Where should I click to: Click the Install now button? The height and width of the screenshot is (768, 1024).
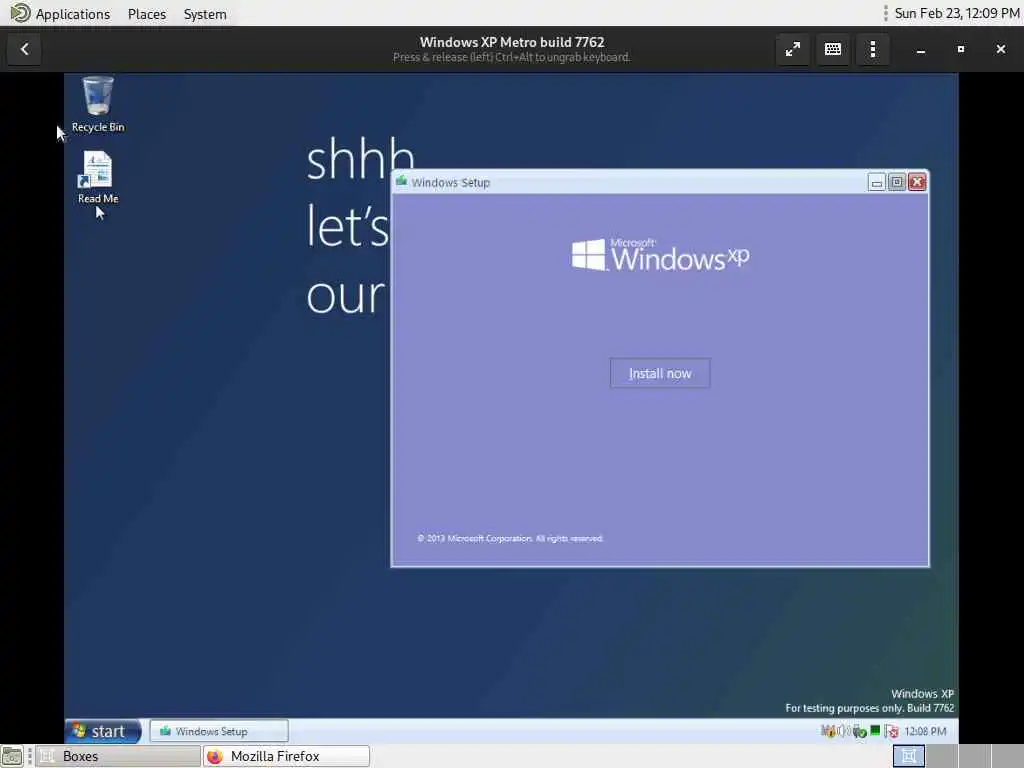(x=660, y=373)
